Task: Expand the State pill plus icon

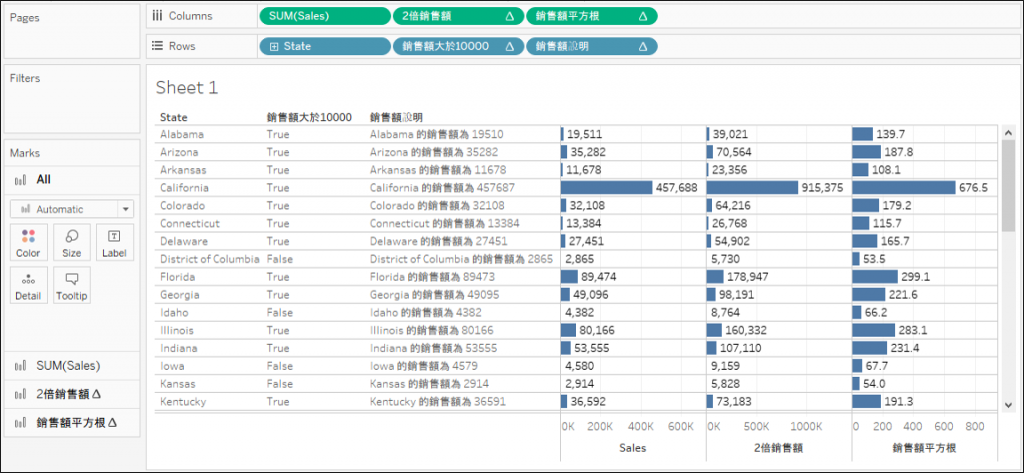Action: tap(274, 46)
